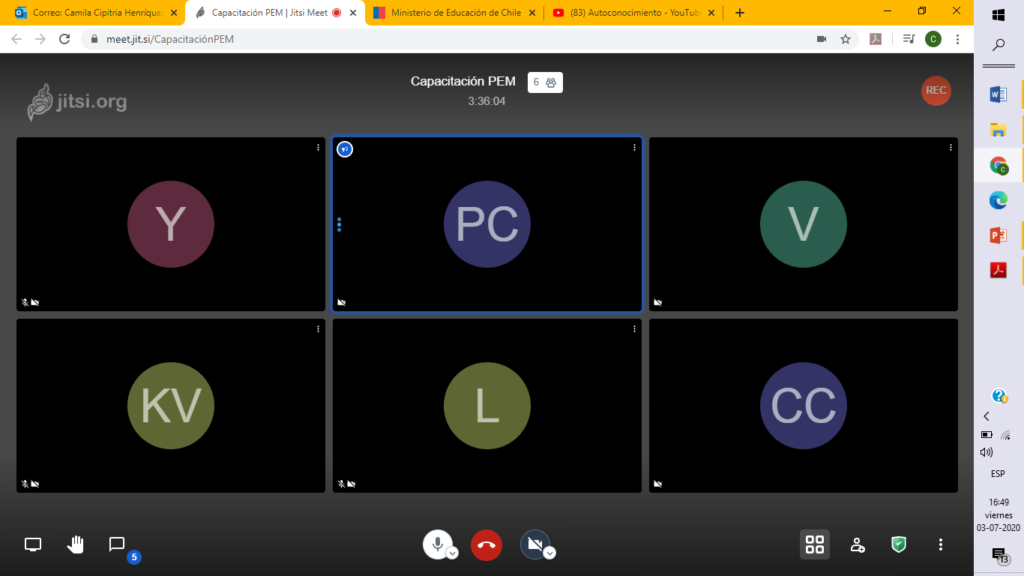
Task: Open the invite people icon
Action: 857,544
